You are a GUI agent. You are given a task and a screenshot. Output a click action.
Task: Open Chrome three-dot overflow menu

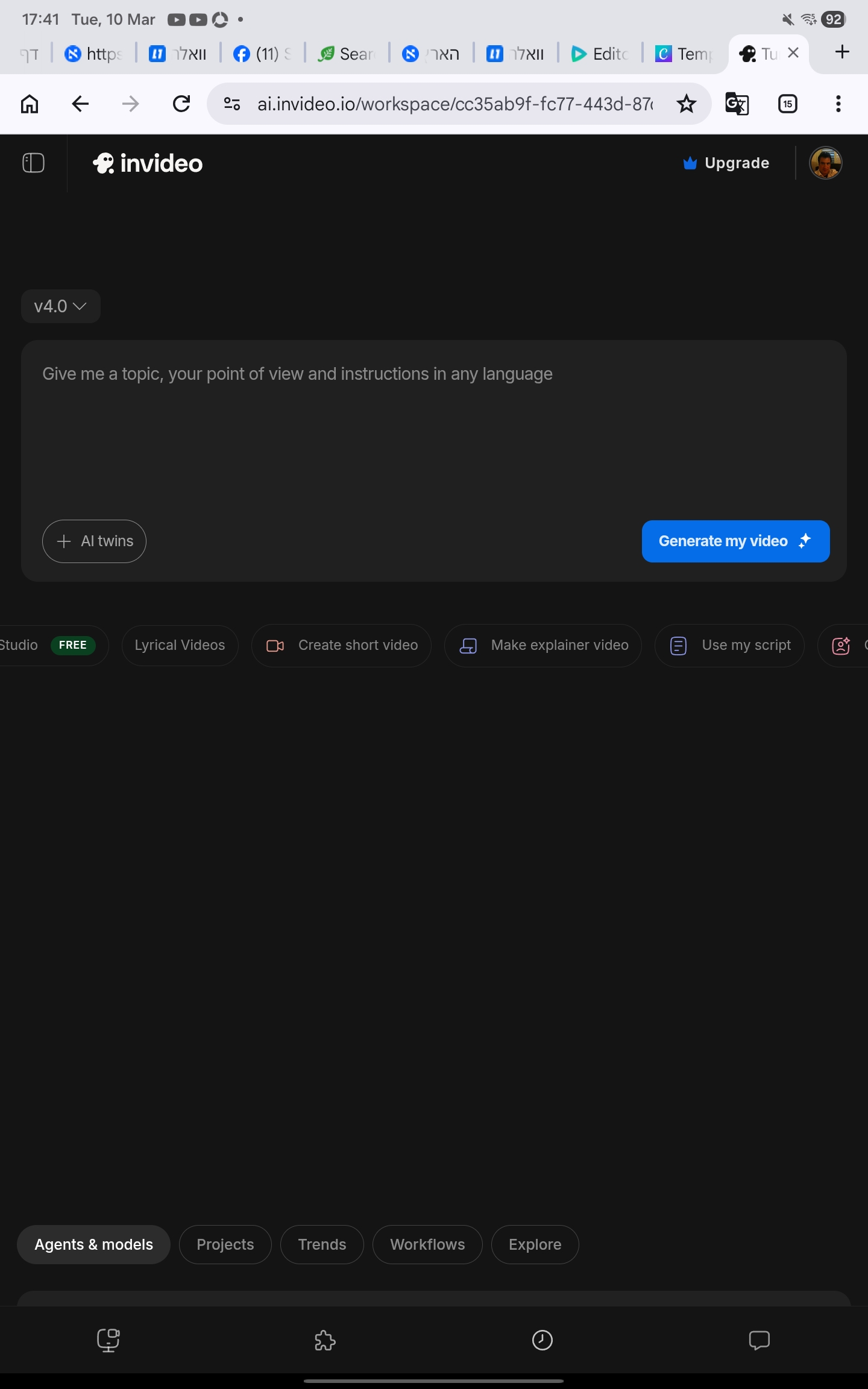pos(838,104)
